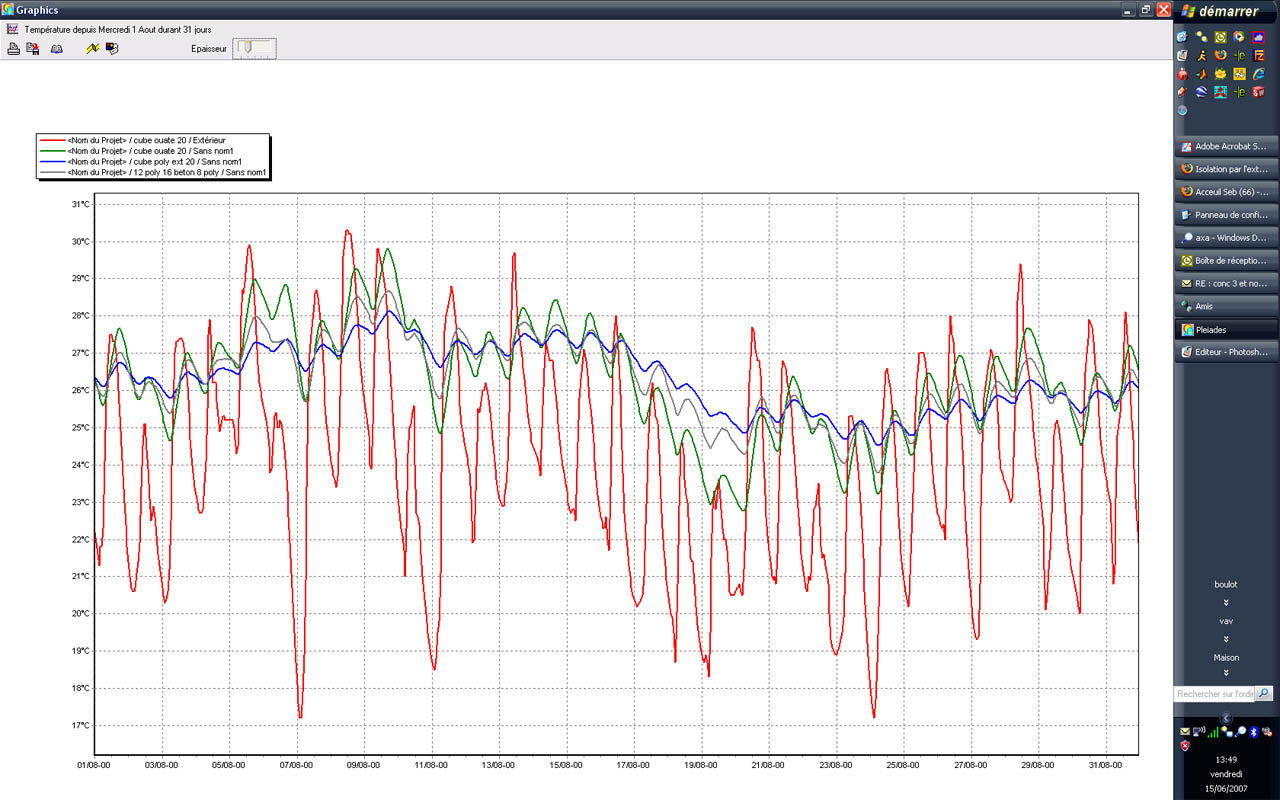Viewport: 1280px width, 800px height.
Task: Click the search magnifier button beside Rechercher
Action: tap(1264, 693)
